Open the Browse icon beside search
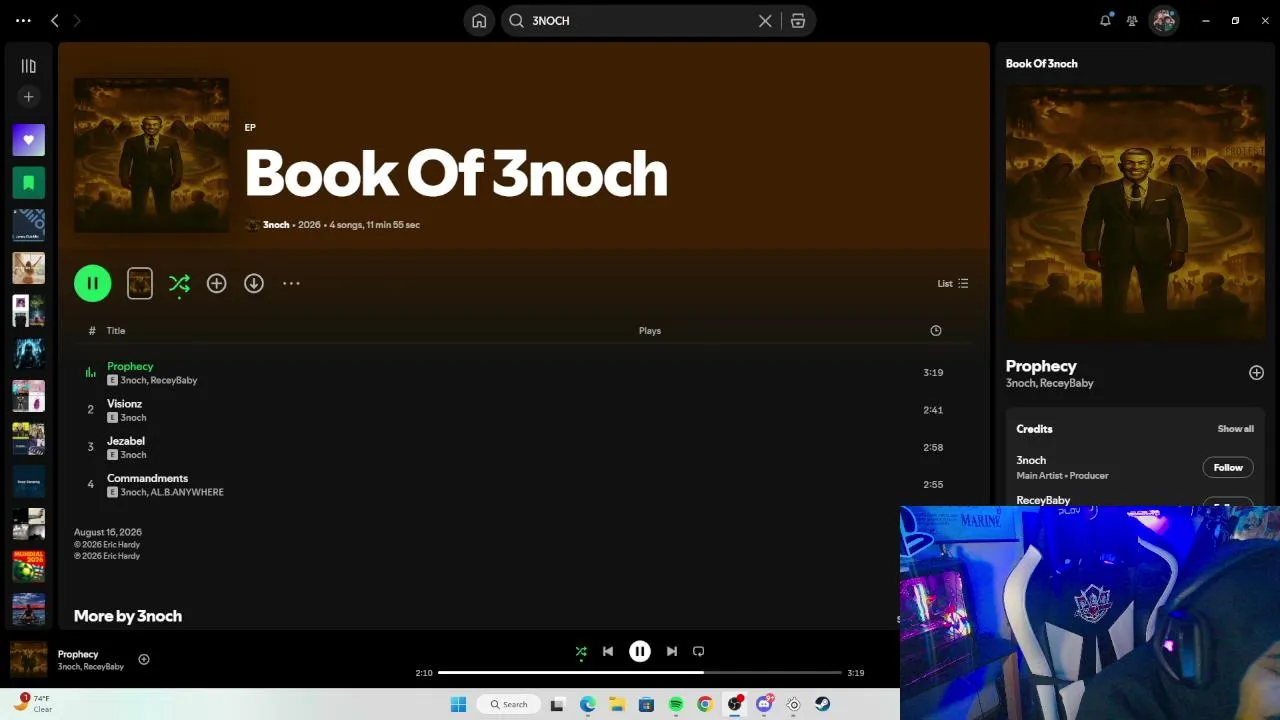The image size is (1280, 720). [798, 20]
